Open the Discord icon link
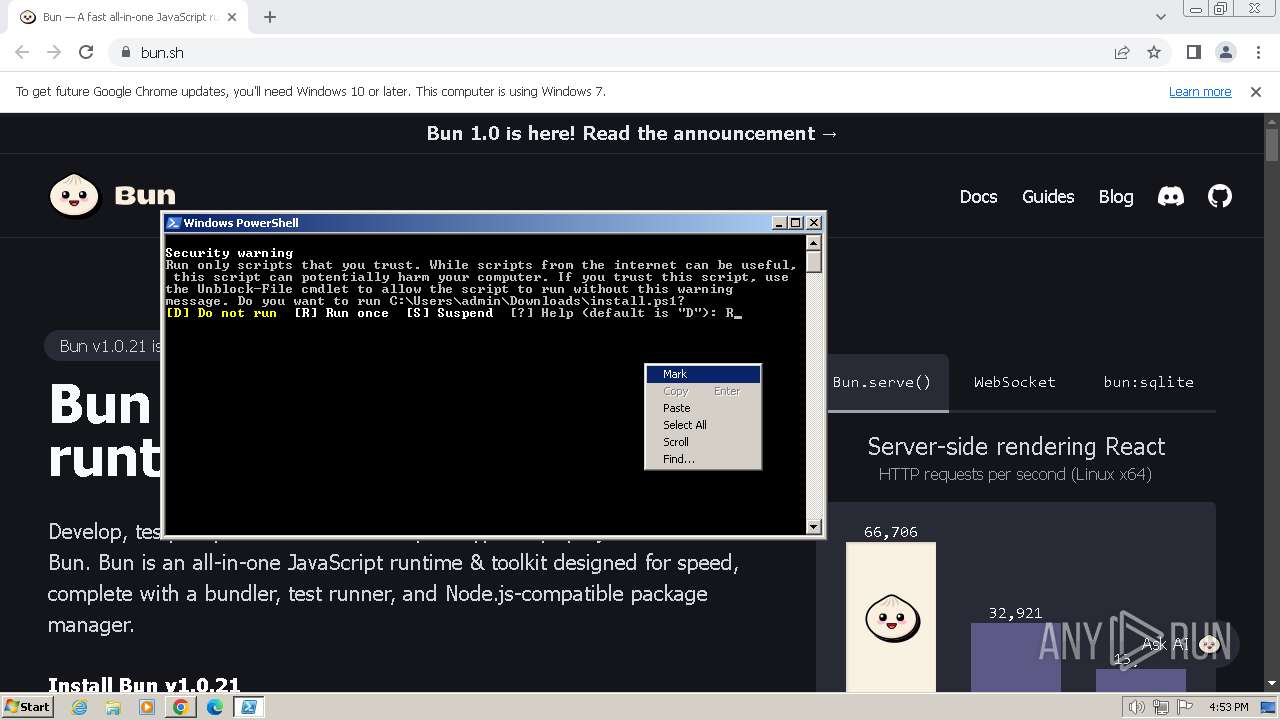 [x=1171, y=196]
